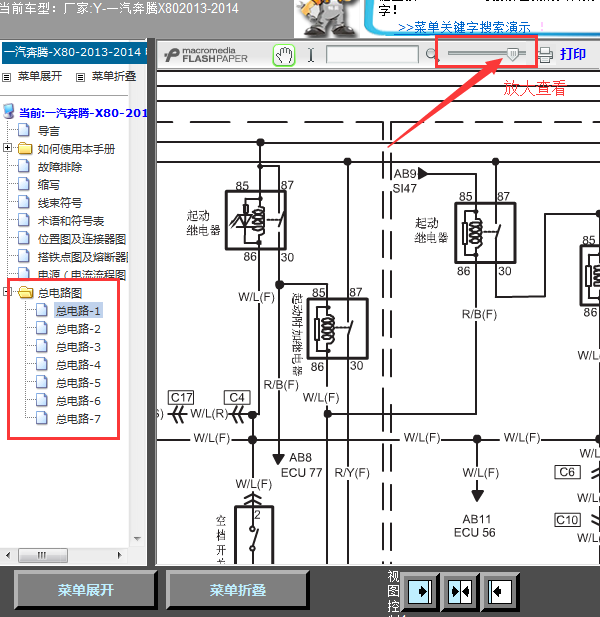This screenshot has height=617, width=600.
Task: Select the 总电路图 folder label
Action: (x=60, y=293)
